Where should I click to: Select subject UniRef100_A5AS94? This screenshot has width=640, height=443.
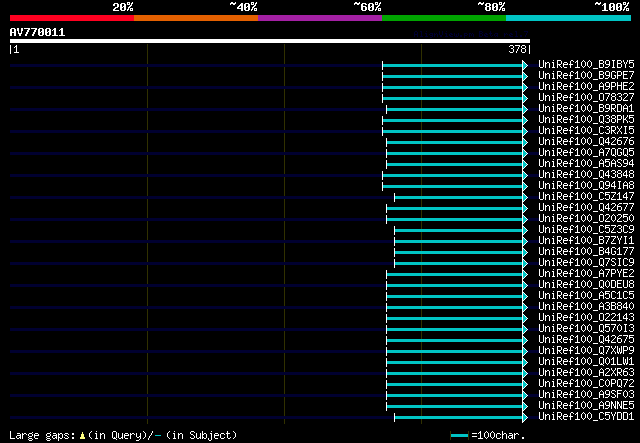(x=586, y=163)
